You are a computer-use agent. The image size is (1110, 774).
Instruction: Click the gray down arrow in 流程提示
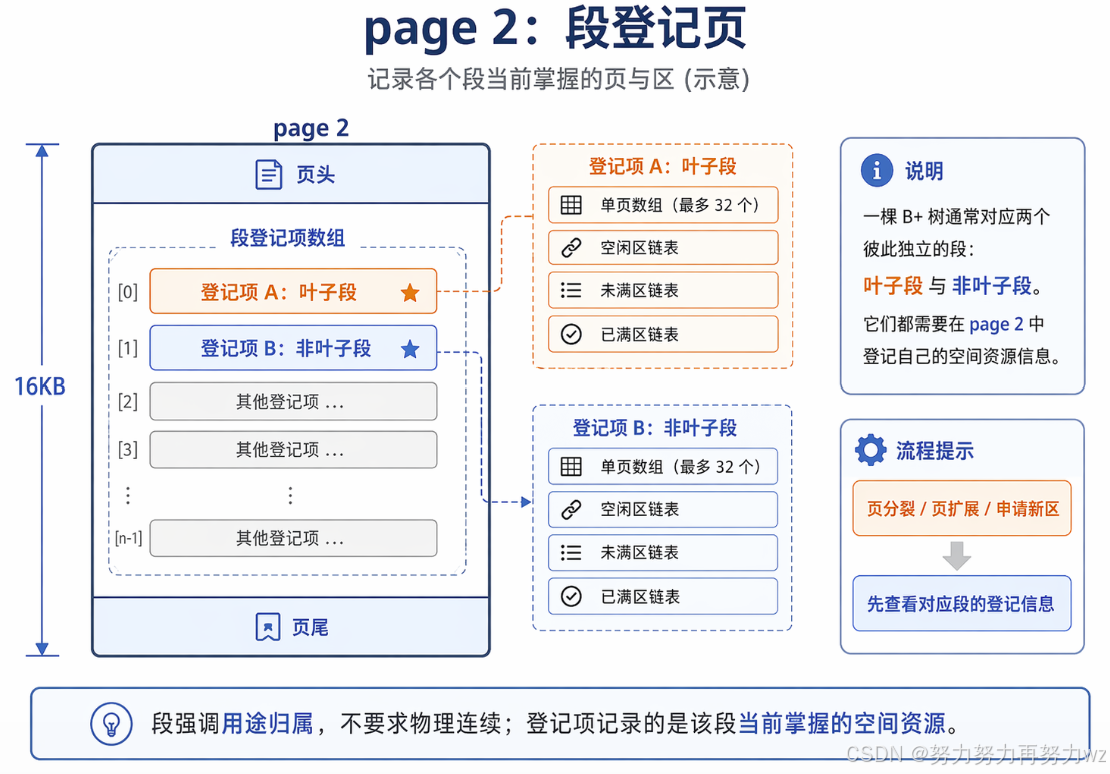(956, 556)
